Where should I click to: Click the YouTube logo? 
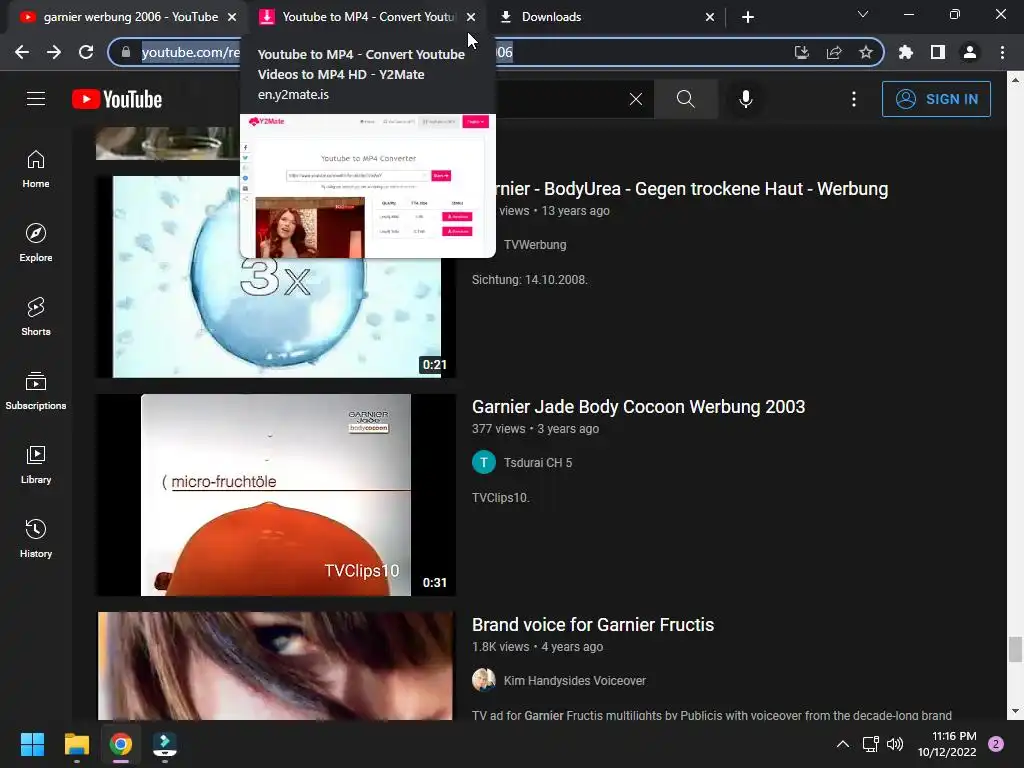117,99
